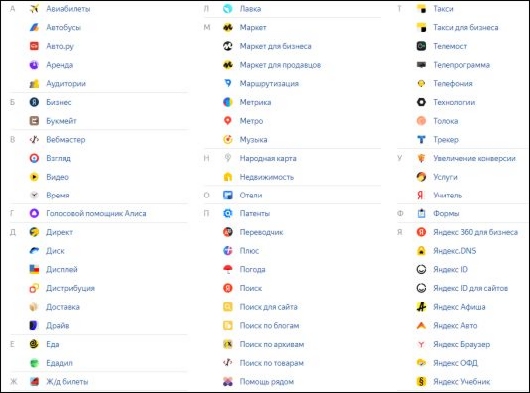Click the Авиабилеты airplane icon
Image resolution: width=530 pixels, height=393 pixels.
[x=34, y=9]
